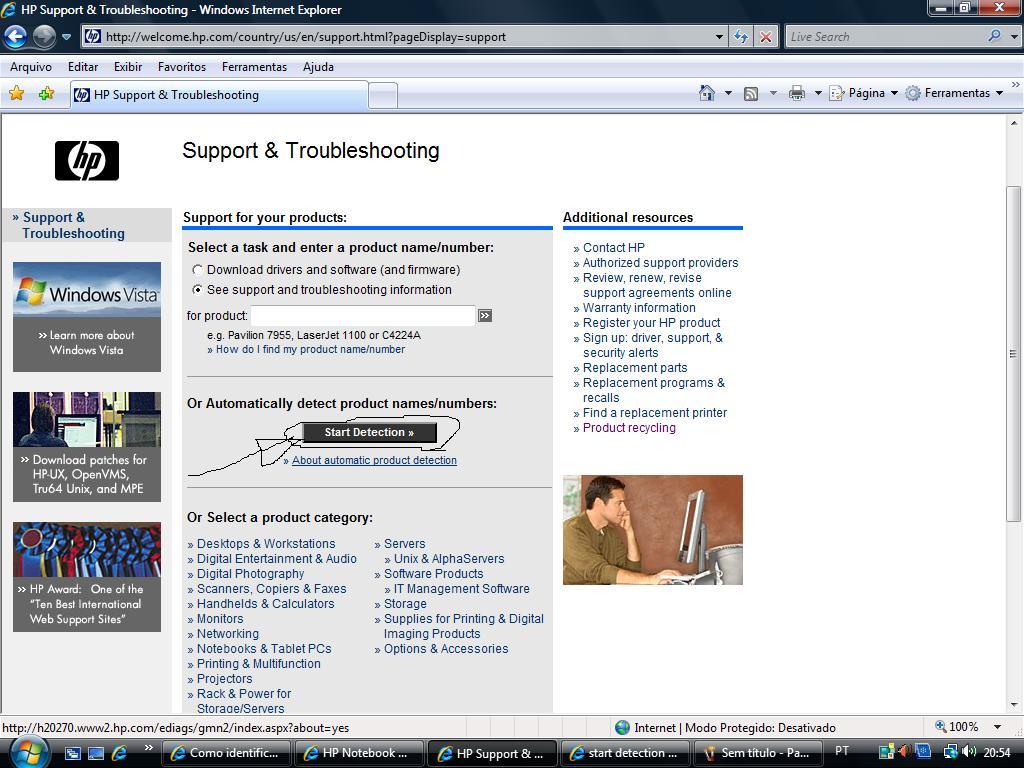Open a new blank tab
1024x768 pixels.
click(383, 96)
